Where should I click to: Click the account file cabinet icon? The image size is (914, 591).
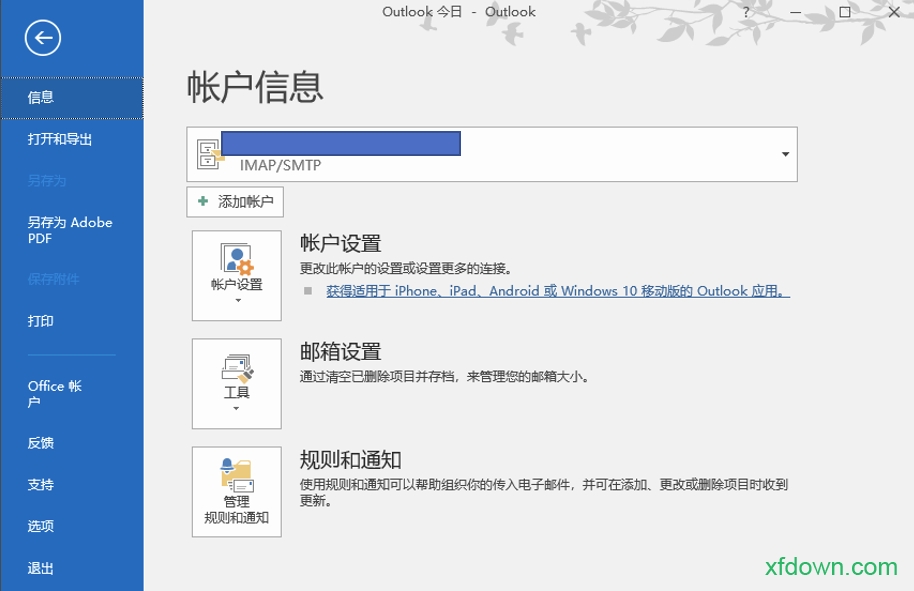(209, 154)
